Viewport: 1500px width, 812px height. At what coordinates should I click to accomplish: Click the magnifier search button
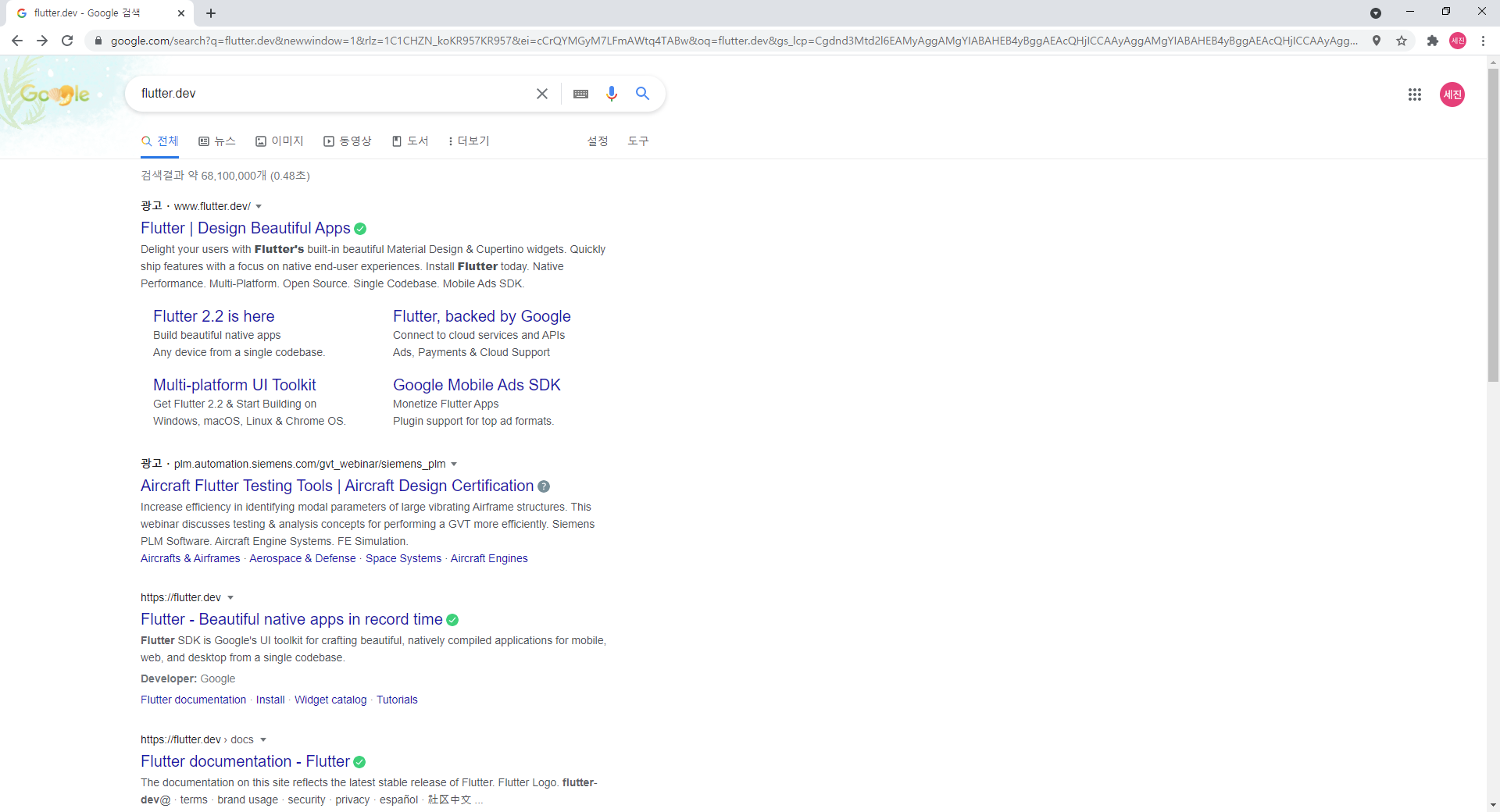pos(642,94)
